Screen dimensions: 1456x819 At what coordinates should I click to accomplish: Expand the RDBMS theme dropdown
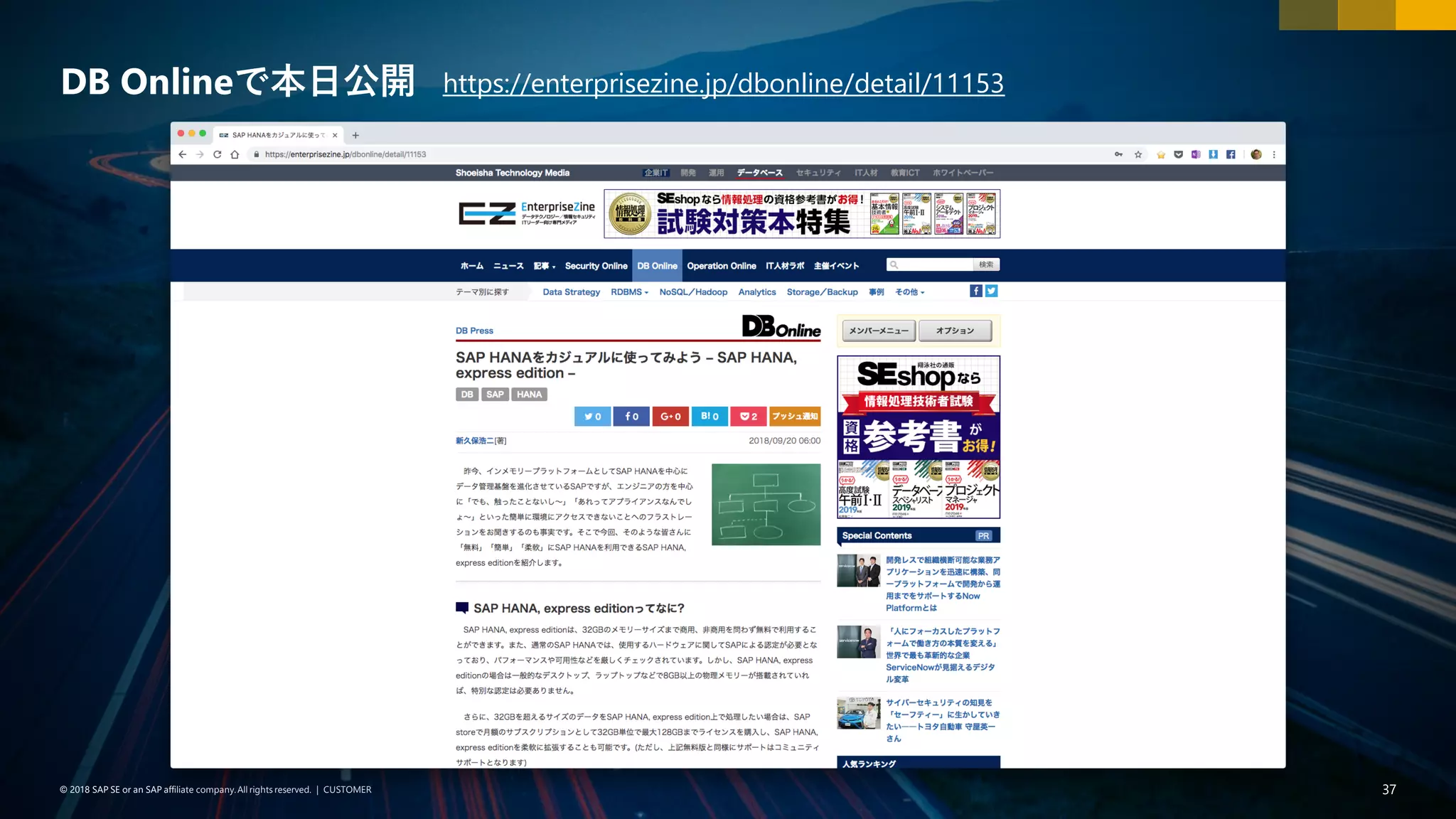coord(629,292)
